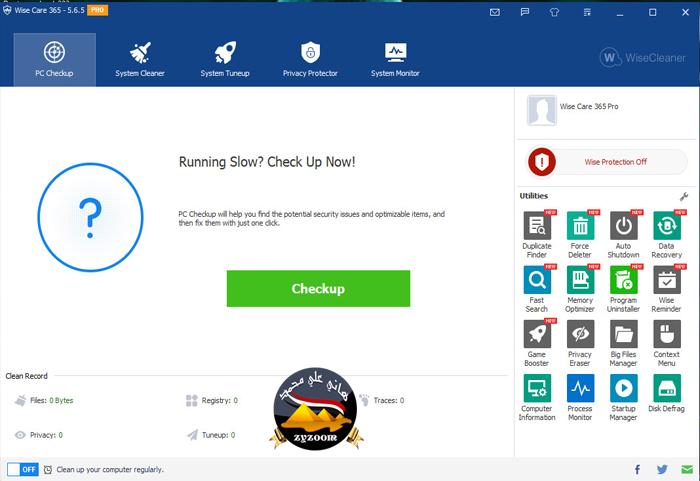Enable Wise Protection toggle
The height and width of the screenshot is (481, 700).
(608, 162)
